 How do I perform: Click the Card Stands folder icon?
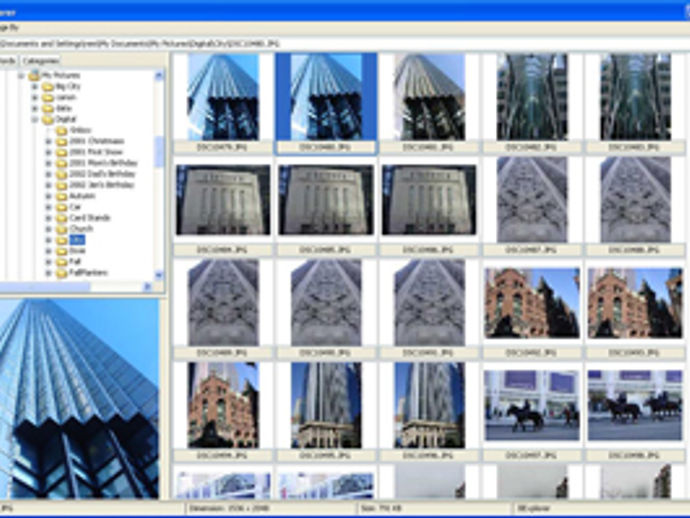(x=62, y=218)
